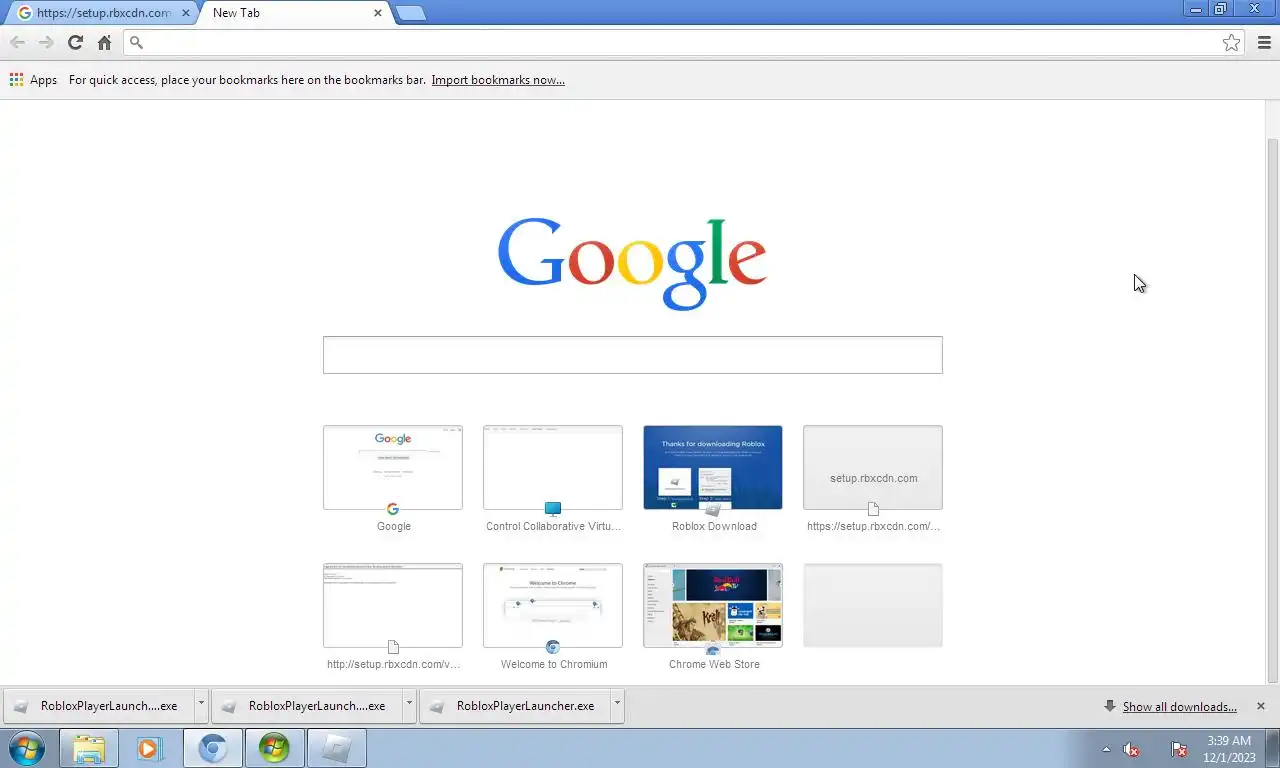Close the New Tab tab
The image size is (1280, 768).
coord(378,13)
